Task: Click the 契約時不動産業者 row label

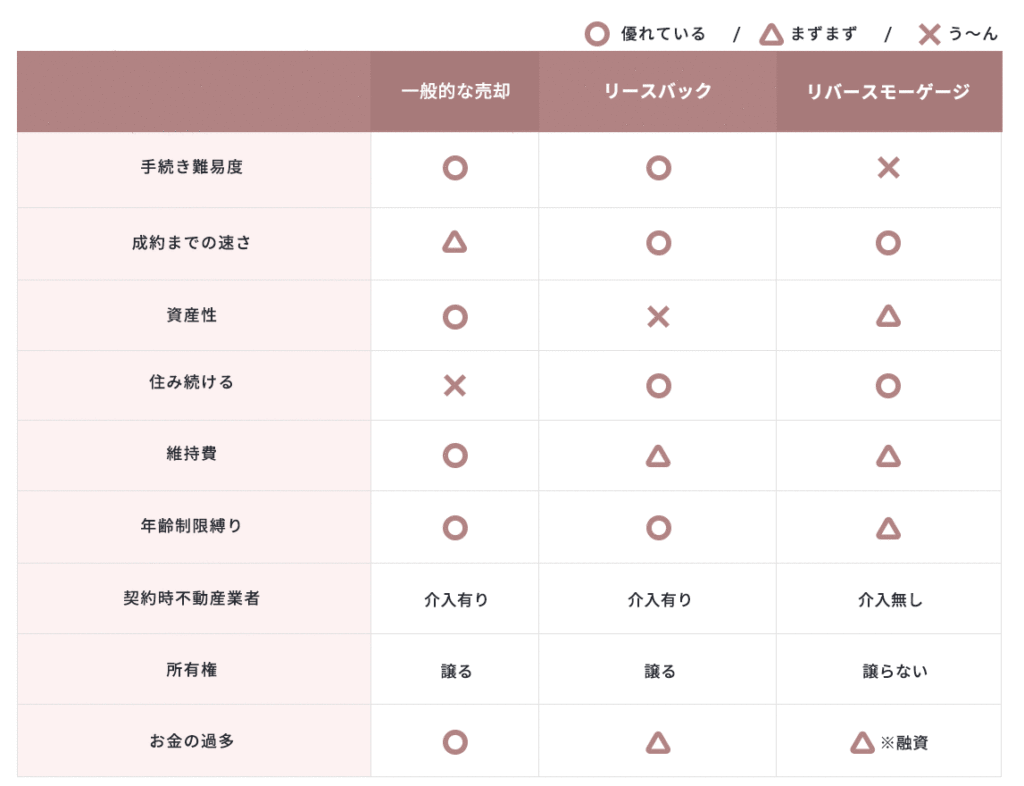Action: (192, 599)
